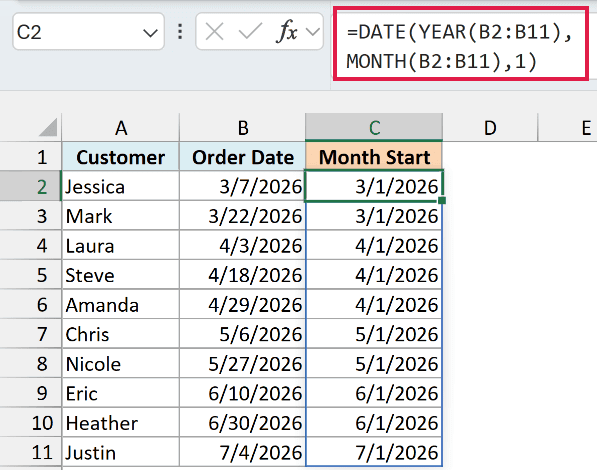Screen dimensions: 597x470
Task: Select Month Start cell in Laura's row
Action: point(374,245)
